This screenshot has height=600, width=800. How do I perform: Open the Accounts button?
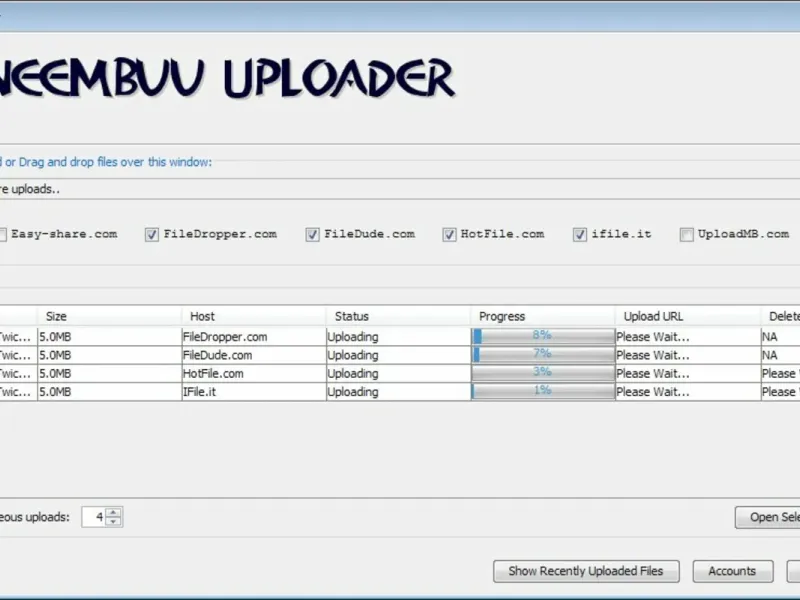click(x=733, y=571)
